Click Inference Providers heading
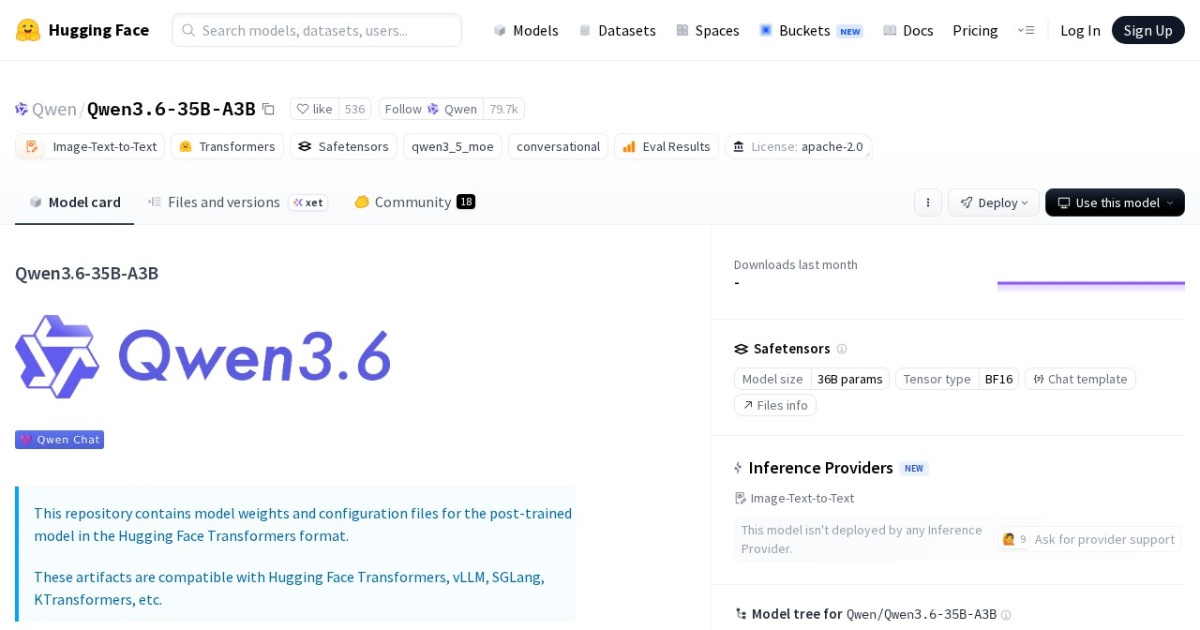This screenshot has height=630, width=1200. coord(821,468)
